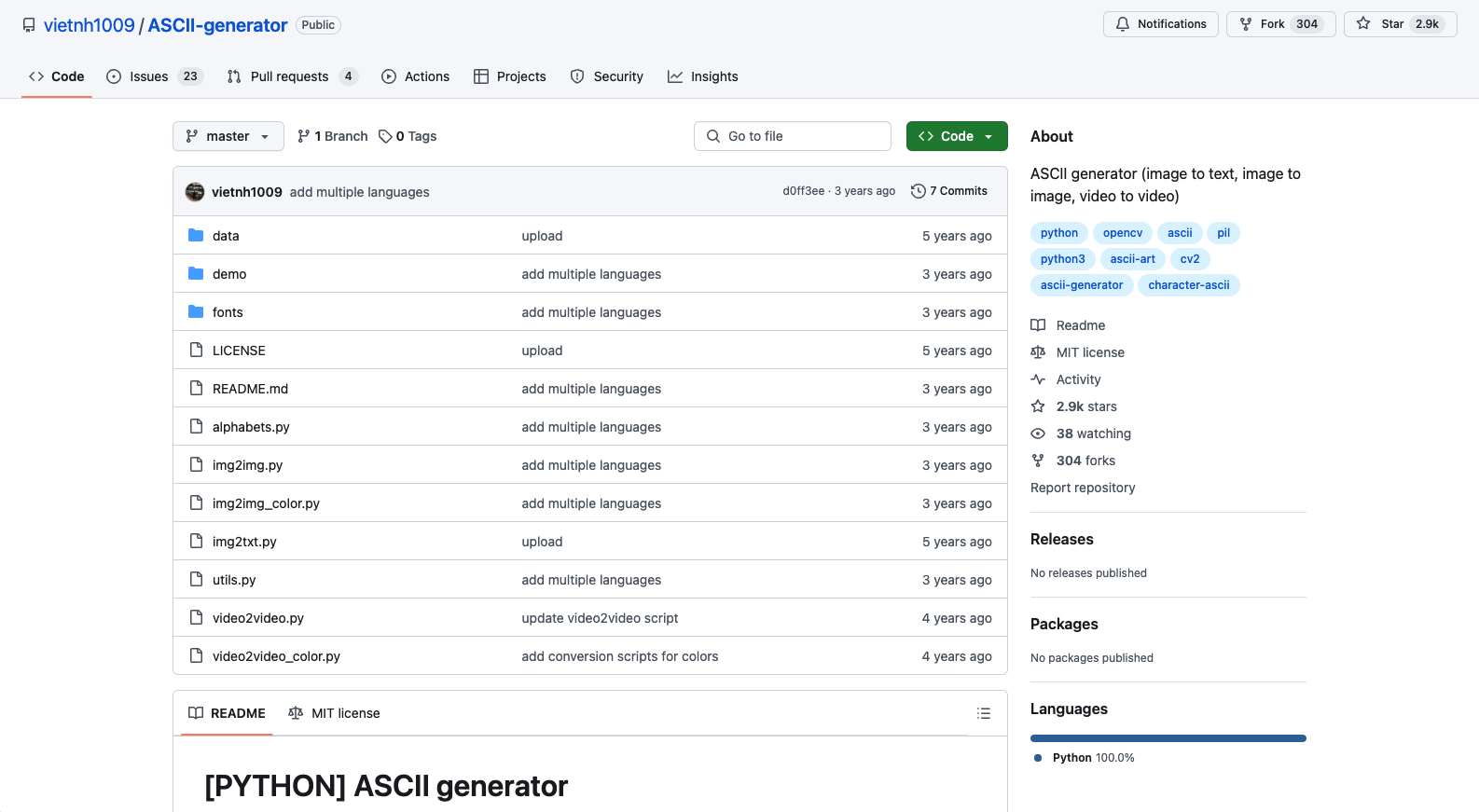This screenshot has width=1479, height=812.
Task: Open commit hash d0ff3ee
Action: click(804, 191)
